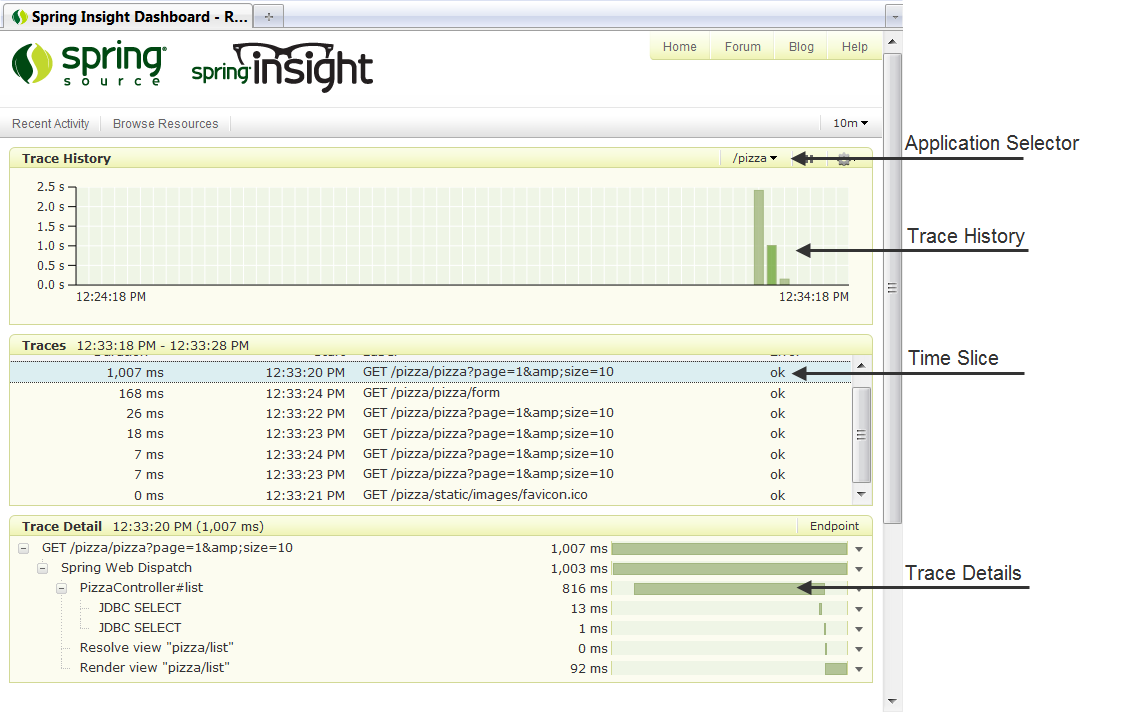Screen dimensions: 1135x712
Task: Click the Endpoint button in Trace Detail
Action: pos(834,526)
